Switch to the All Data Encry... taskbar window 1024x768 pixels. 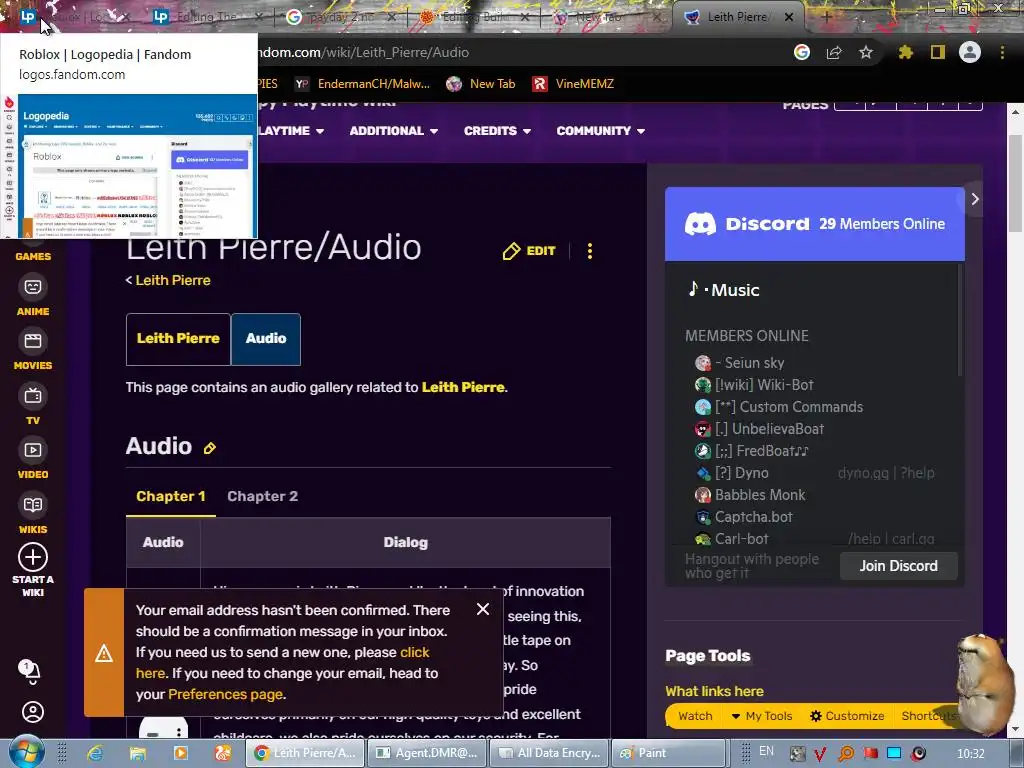(549, 753)
